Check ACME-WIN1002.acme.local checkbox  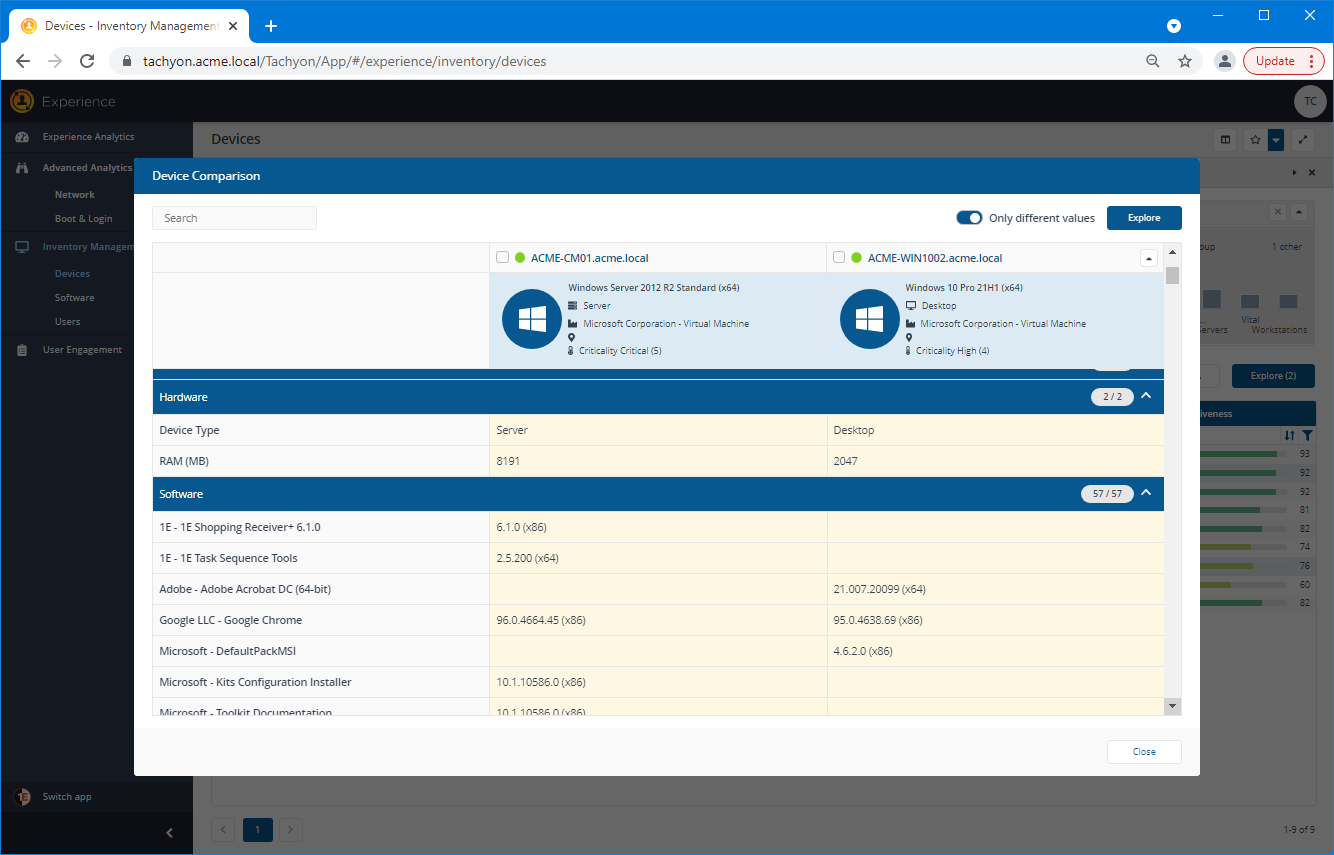click(x=839, y=257)
